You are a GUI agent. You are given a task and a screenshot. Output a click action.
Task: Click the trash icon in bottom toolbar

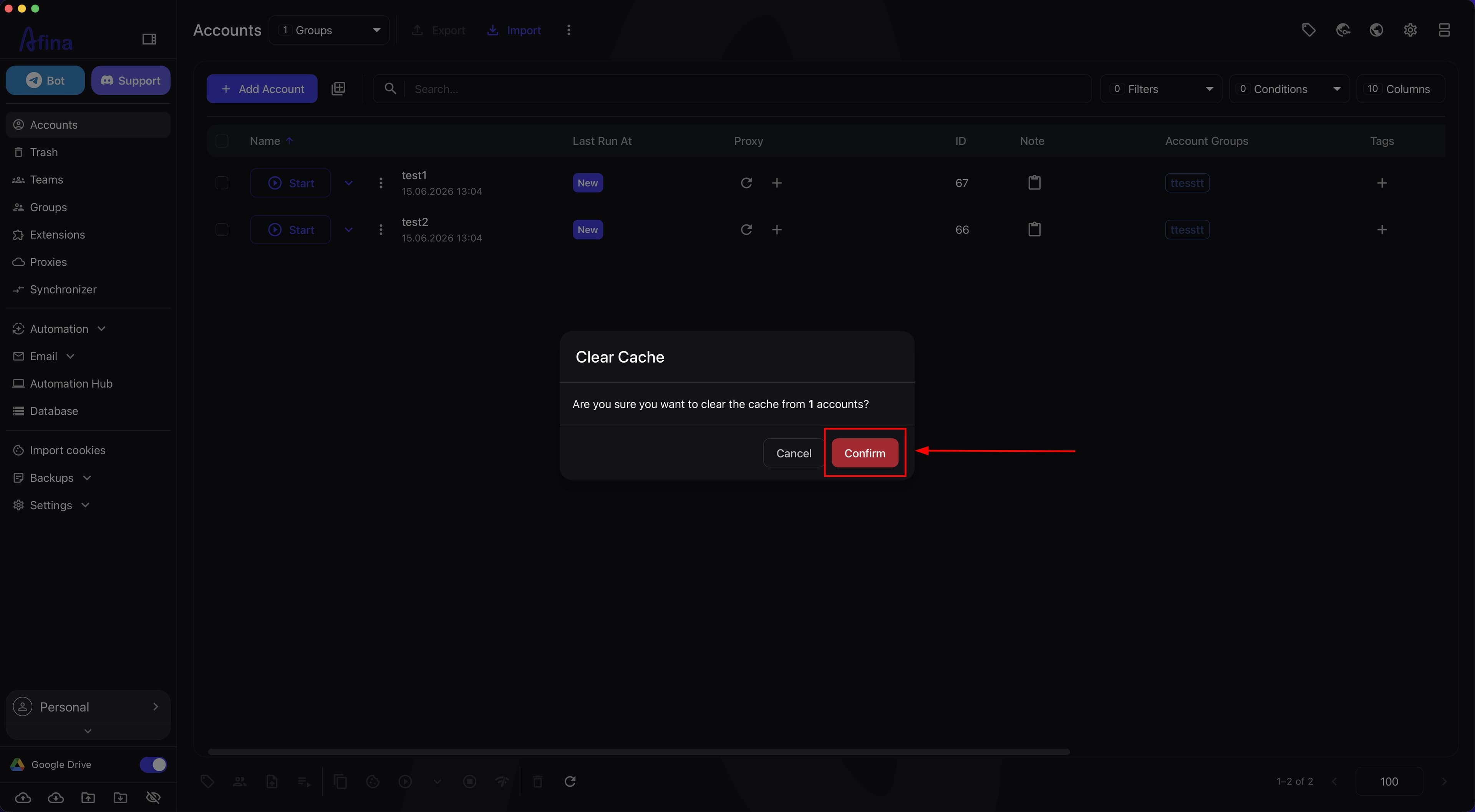537,782
